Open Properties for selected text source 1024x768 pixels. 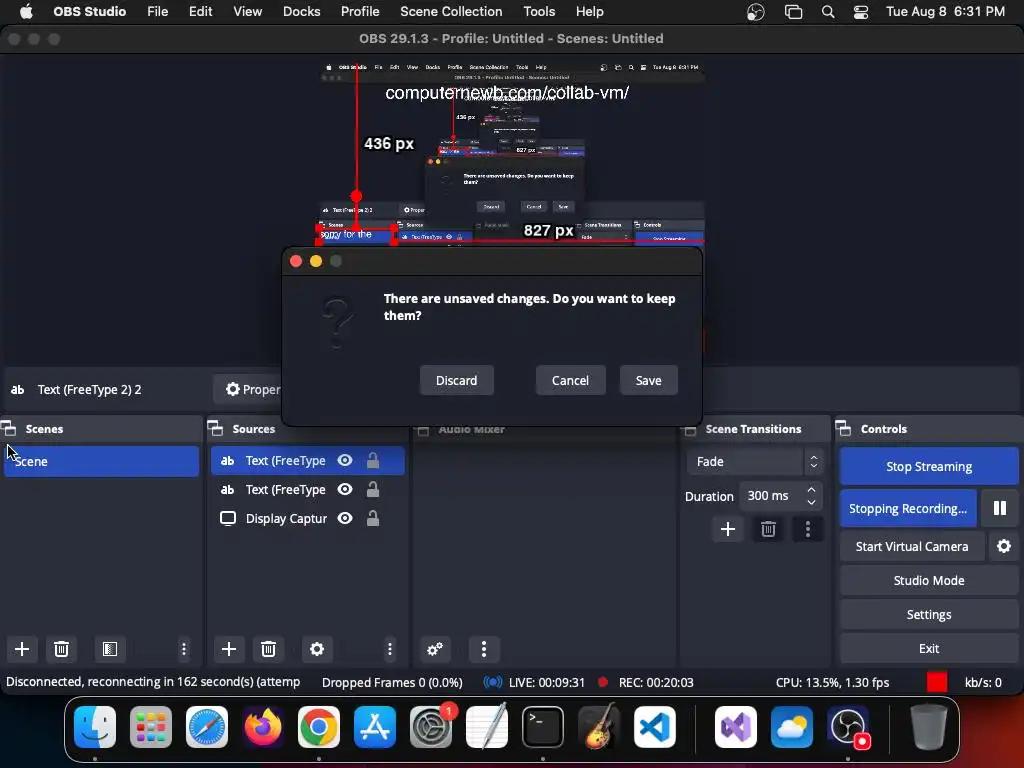(x=252, y=389)
